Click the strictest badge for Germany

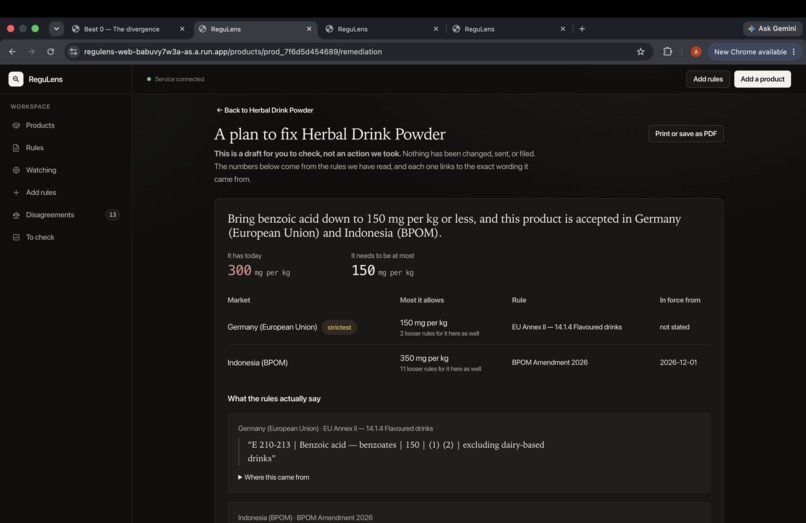pyautogui.click(x=339, y=328)
